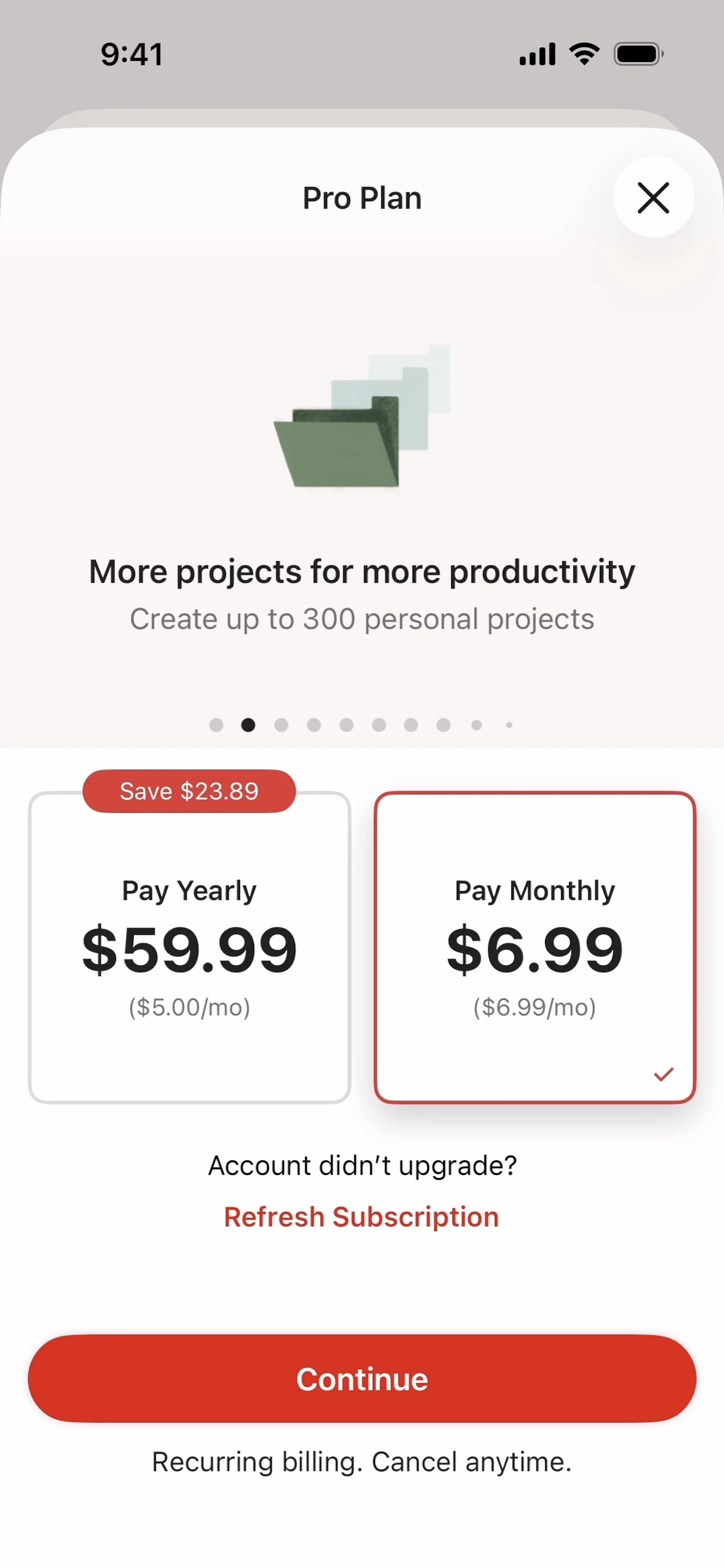724x1568 pixels.
Task: Jump to third carousel page dot
Action: (281, 724)
